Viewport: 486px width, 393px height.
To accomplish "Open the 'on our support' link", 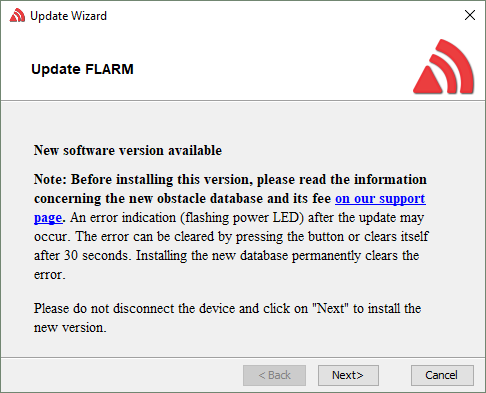I will pos(380,198).
